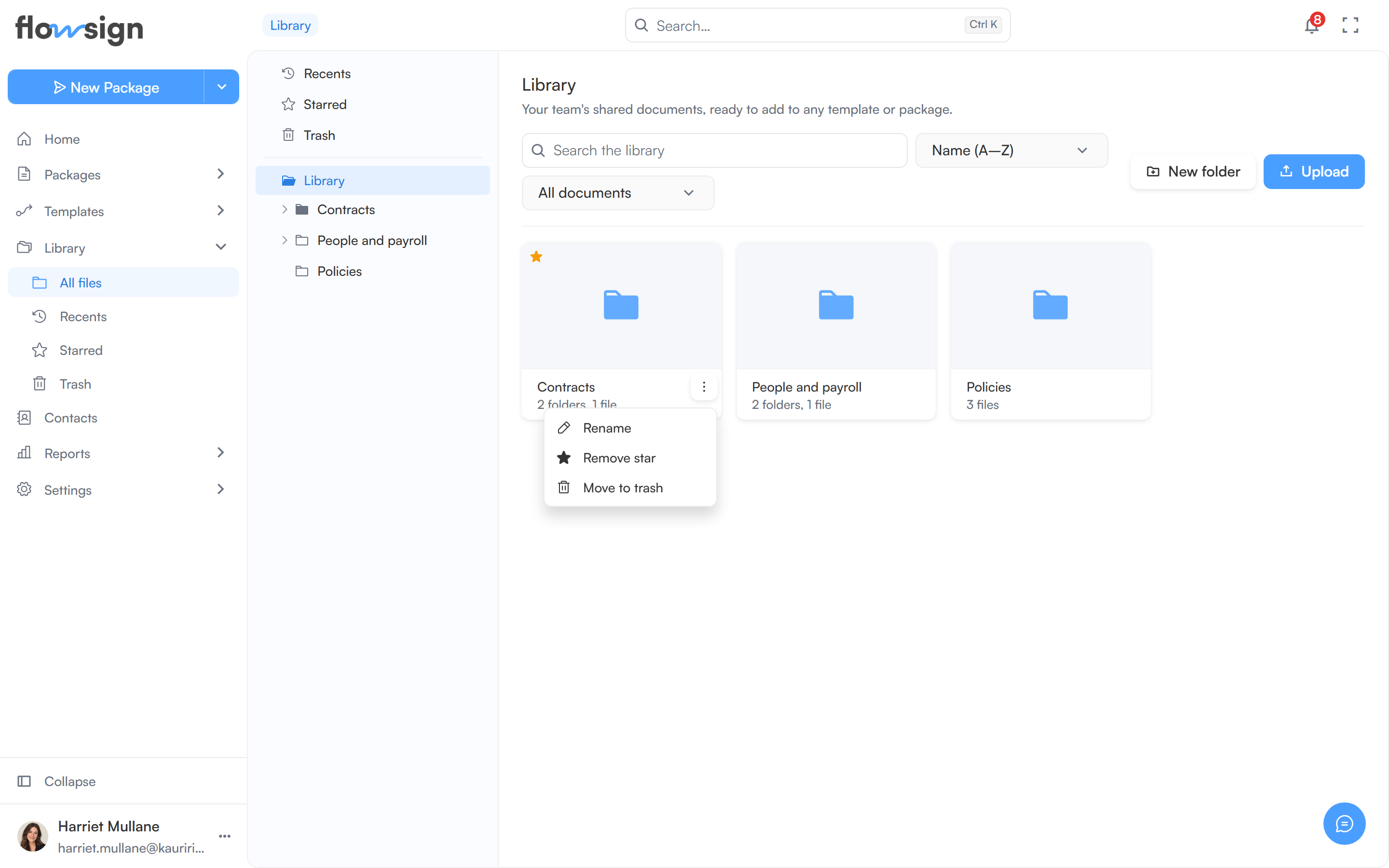The width and height of the screenshot is (1389, 868).
Task: Toggle fullscreen mode icon
Action: pos(1350,25)
